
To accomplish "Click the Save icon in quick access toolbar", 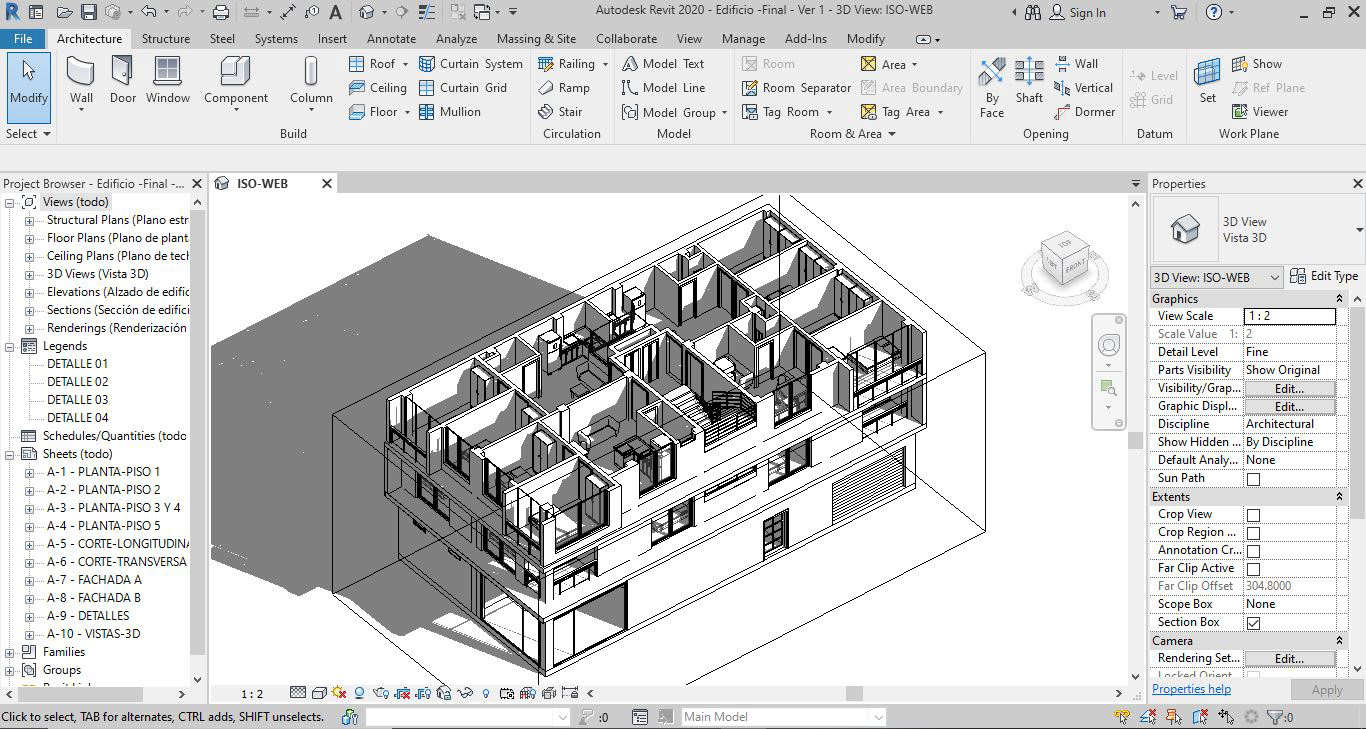I will pyautogui.click(x=88, y=13).
